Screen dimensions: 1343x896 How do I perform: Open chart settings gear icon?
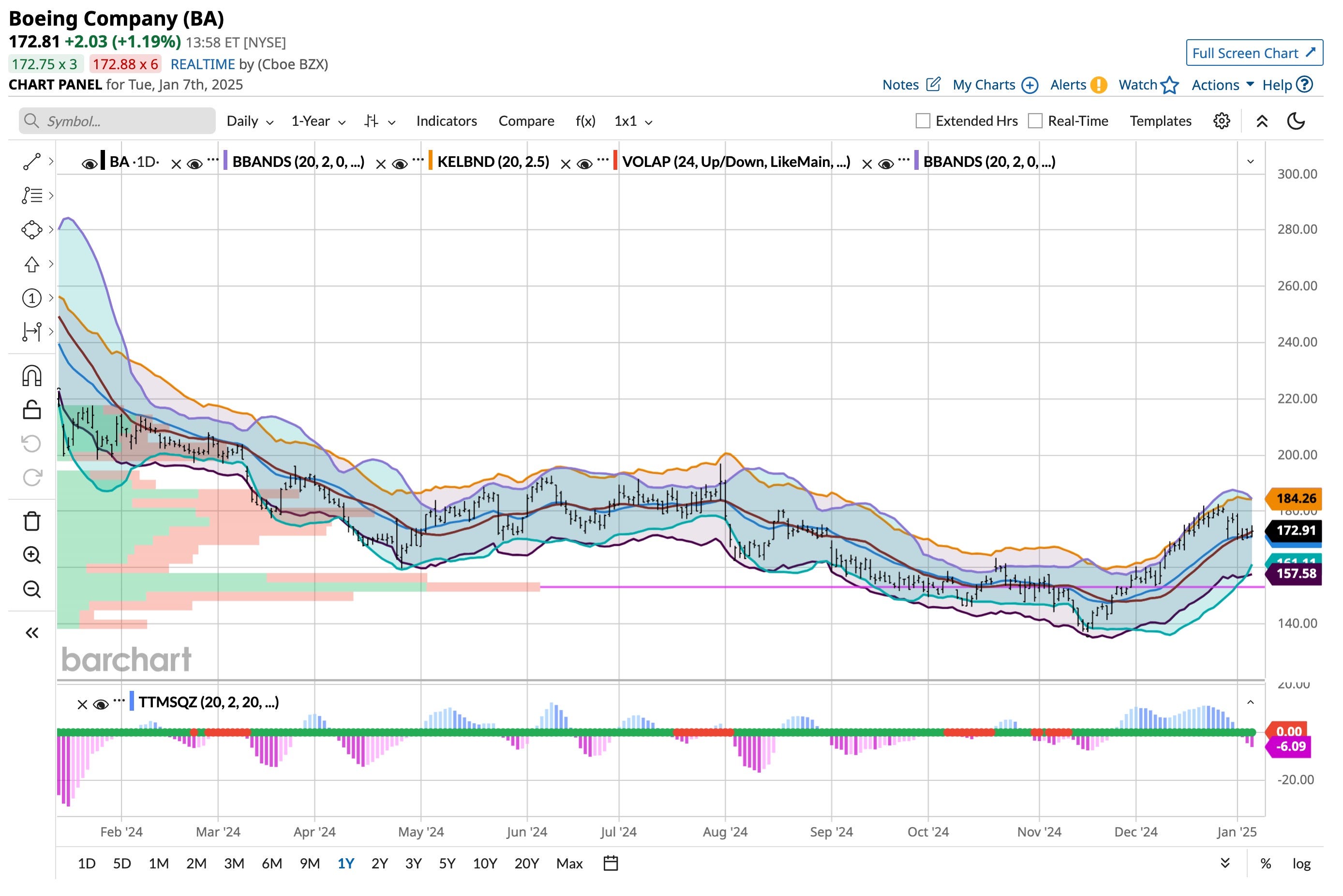coord(1221,121)
